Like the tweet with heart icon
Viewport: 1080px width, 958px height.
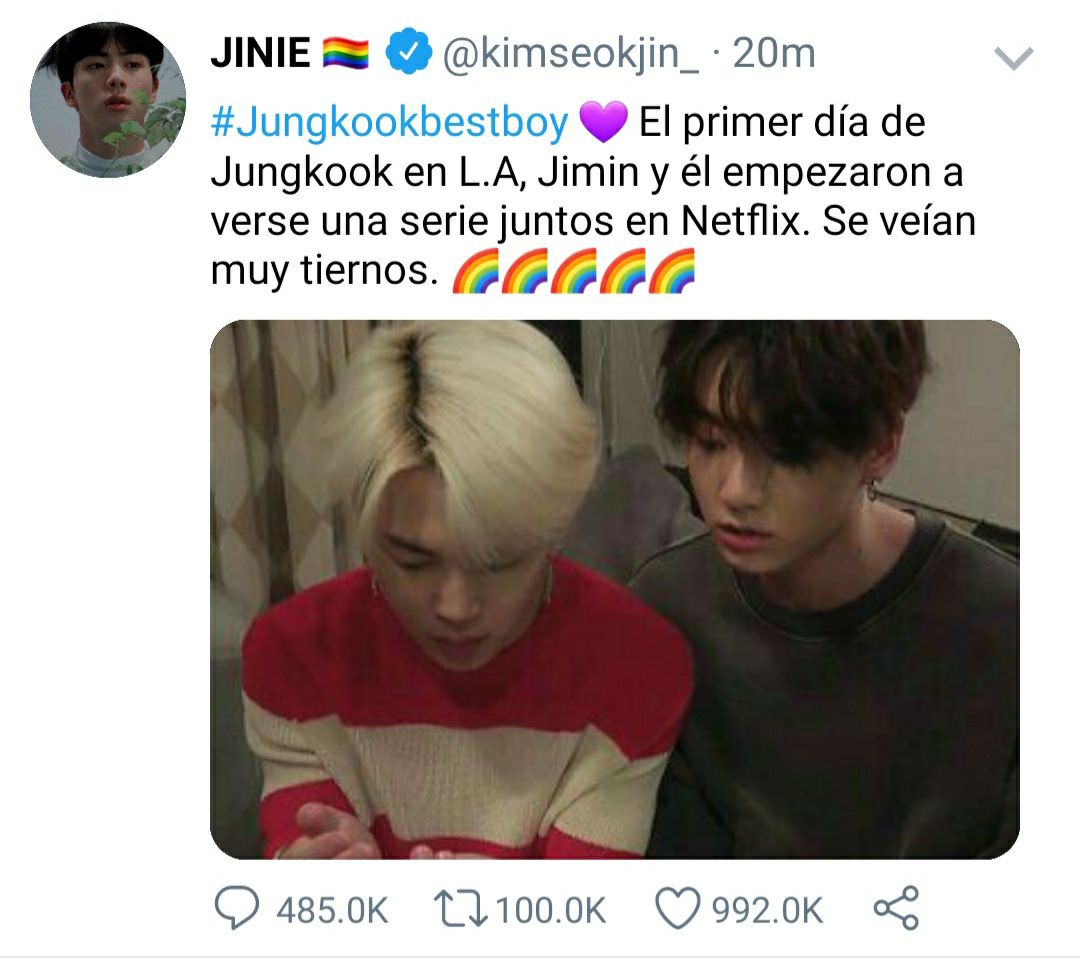676,909
